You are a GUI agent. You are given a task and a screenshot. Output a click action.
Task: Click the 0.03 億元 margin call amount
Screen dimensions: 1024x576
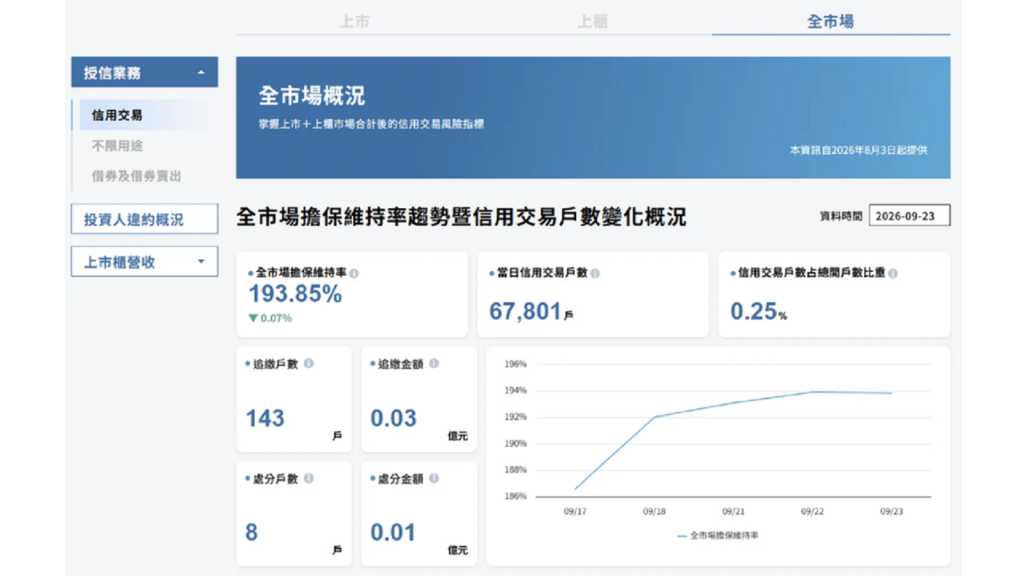click(393, 418)
